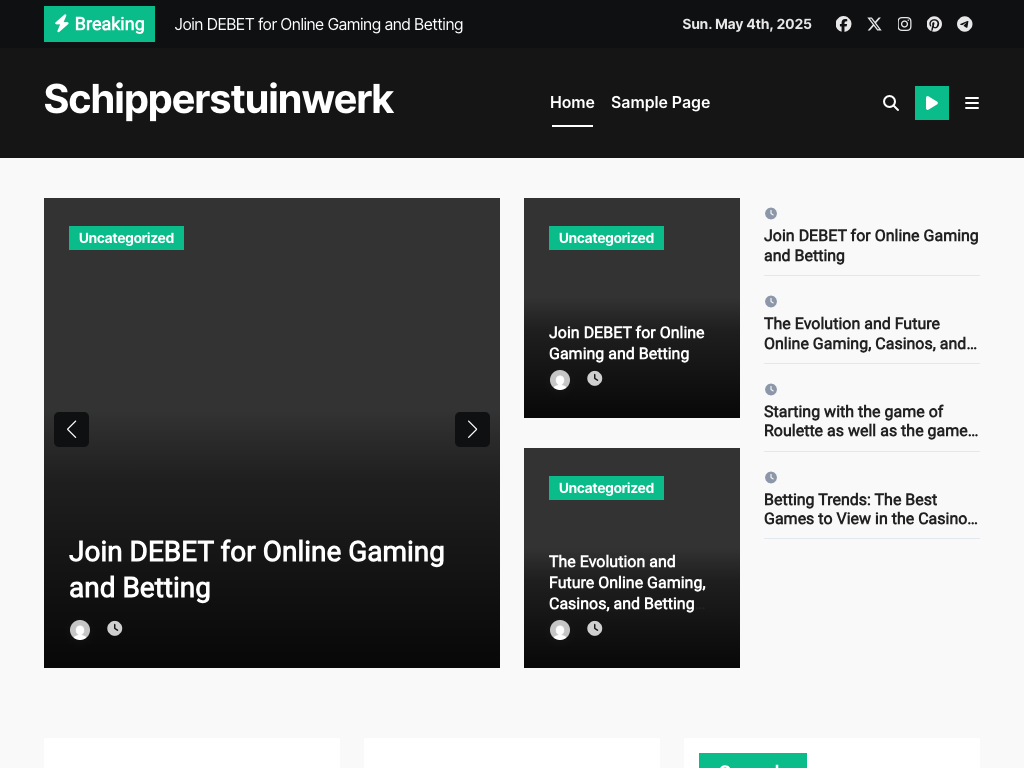This screenshot has height=768, width=1024.
Task: Open sidebar link Join DEBET for Online Gaming
Action: pyautogui.click(x=871, y=246)
